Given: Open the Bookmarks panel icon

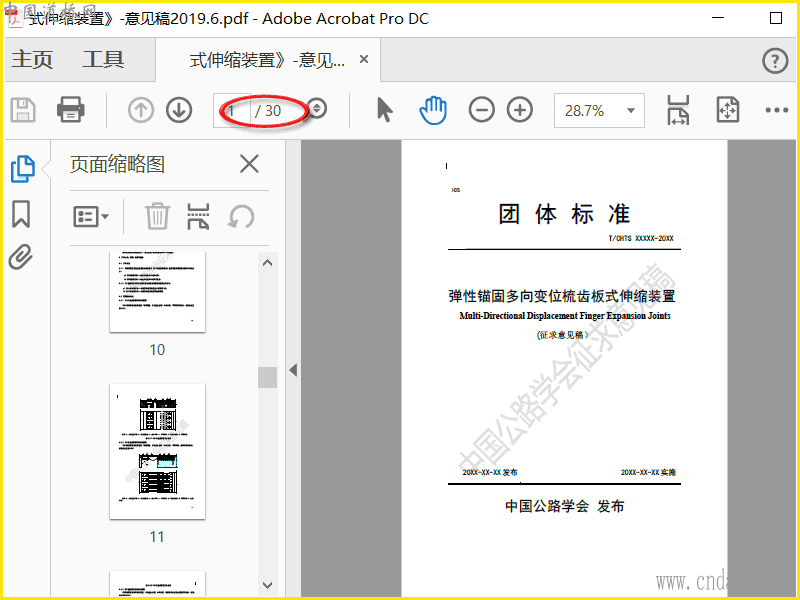Looking at the screenshot, I should tap(21, 214).
